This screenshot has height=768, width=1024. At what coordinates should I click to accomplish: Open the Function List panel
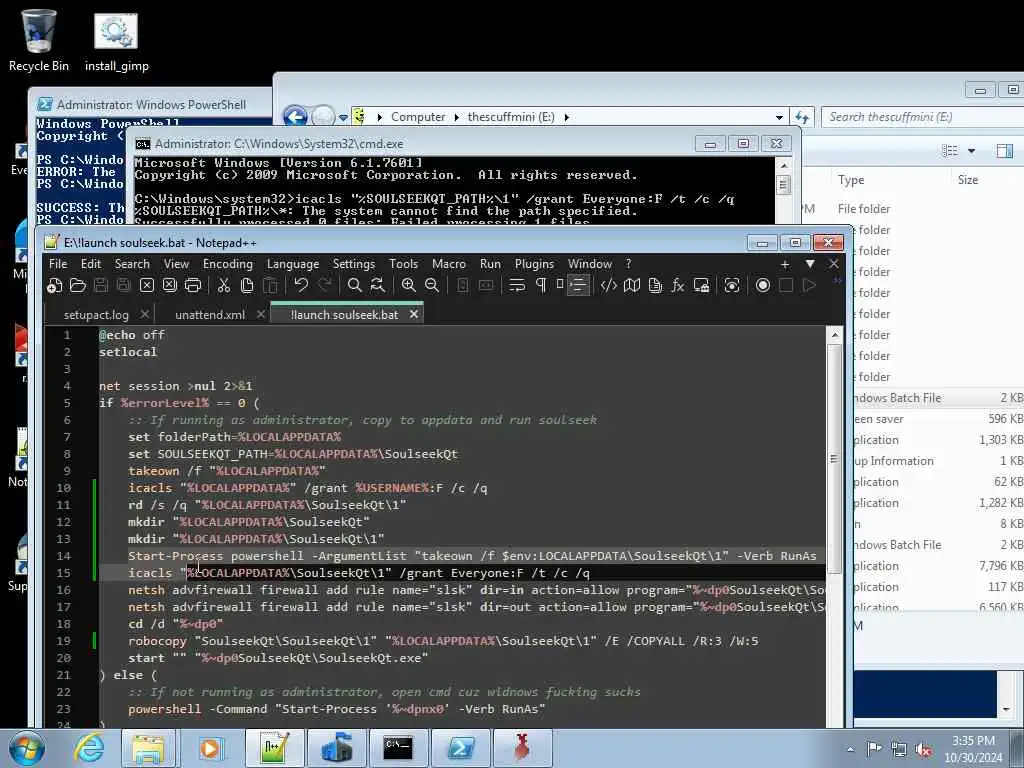[x=678, y=285]
